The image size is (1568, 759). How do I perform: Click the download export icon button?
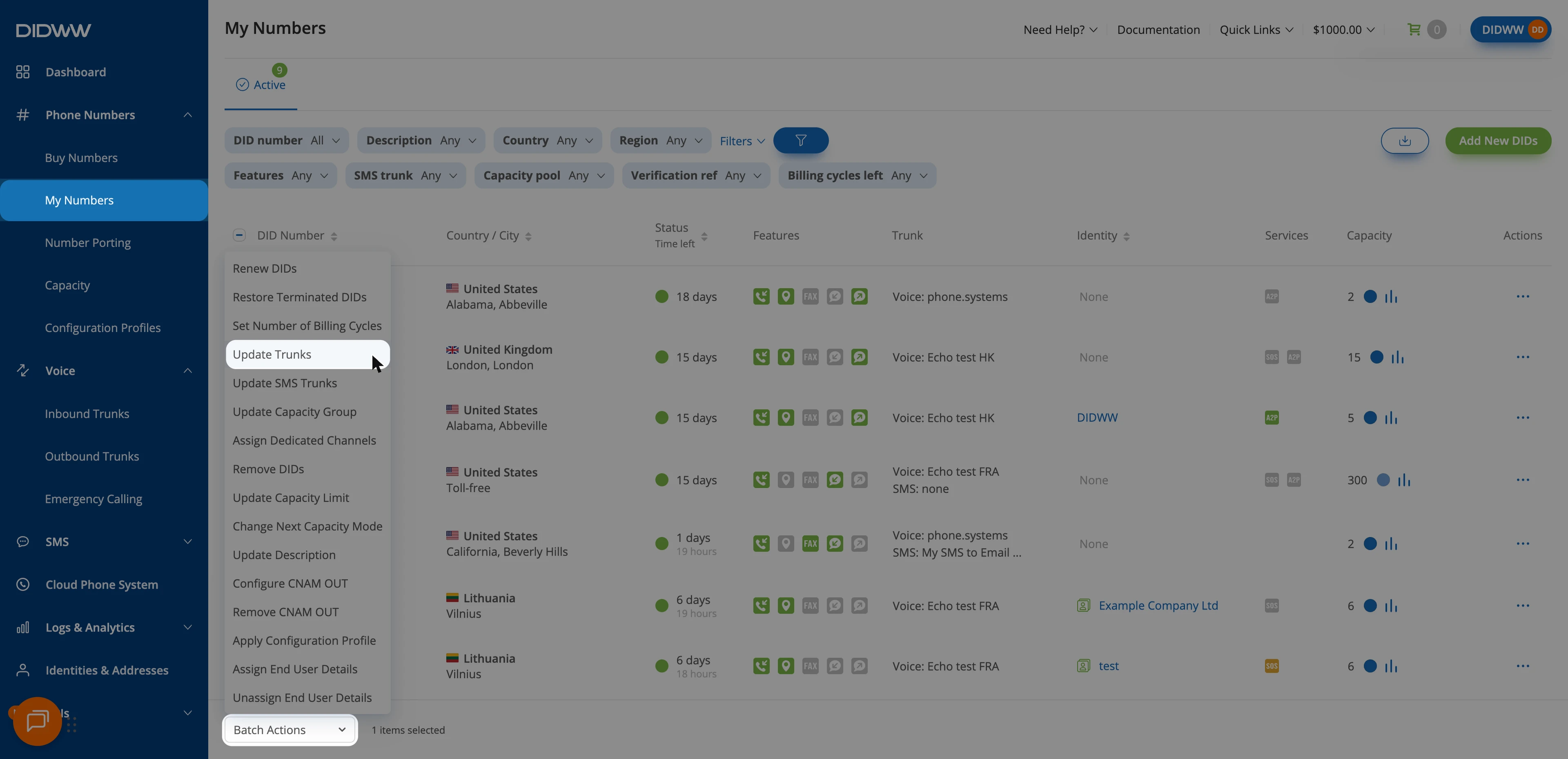[x=1404, y=141]
